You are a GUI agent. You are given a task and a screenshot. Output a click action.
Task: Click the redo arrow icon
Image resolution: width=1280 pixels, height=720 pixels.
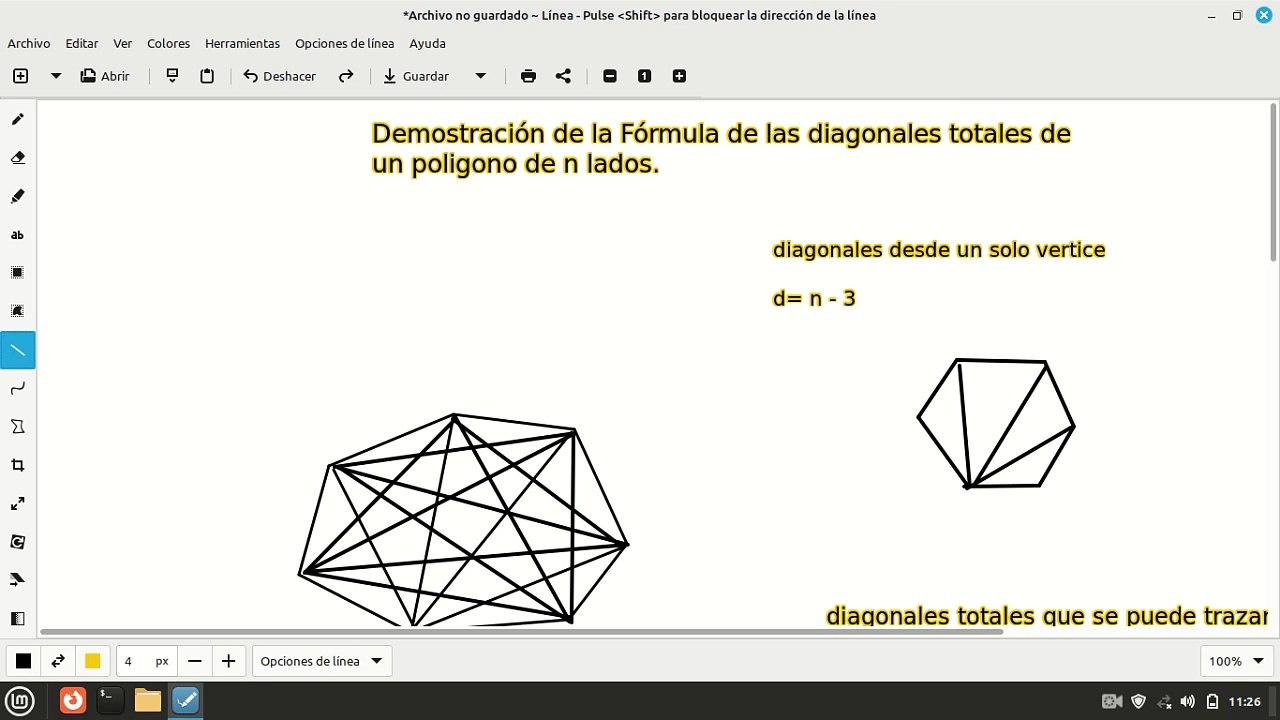346,76
